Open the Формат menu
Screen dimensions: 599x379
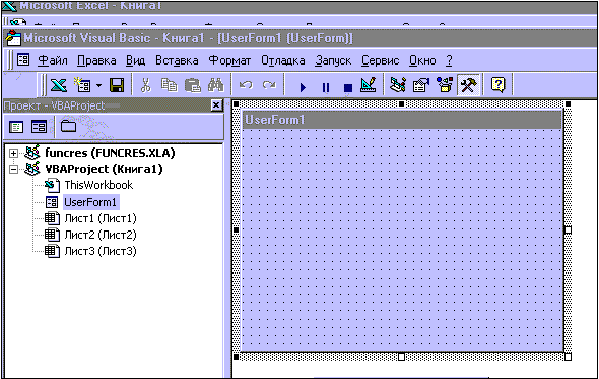coord(230,60)
